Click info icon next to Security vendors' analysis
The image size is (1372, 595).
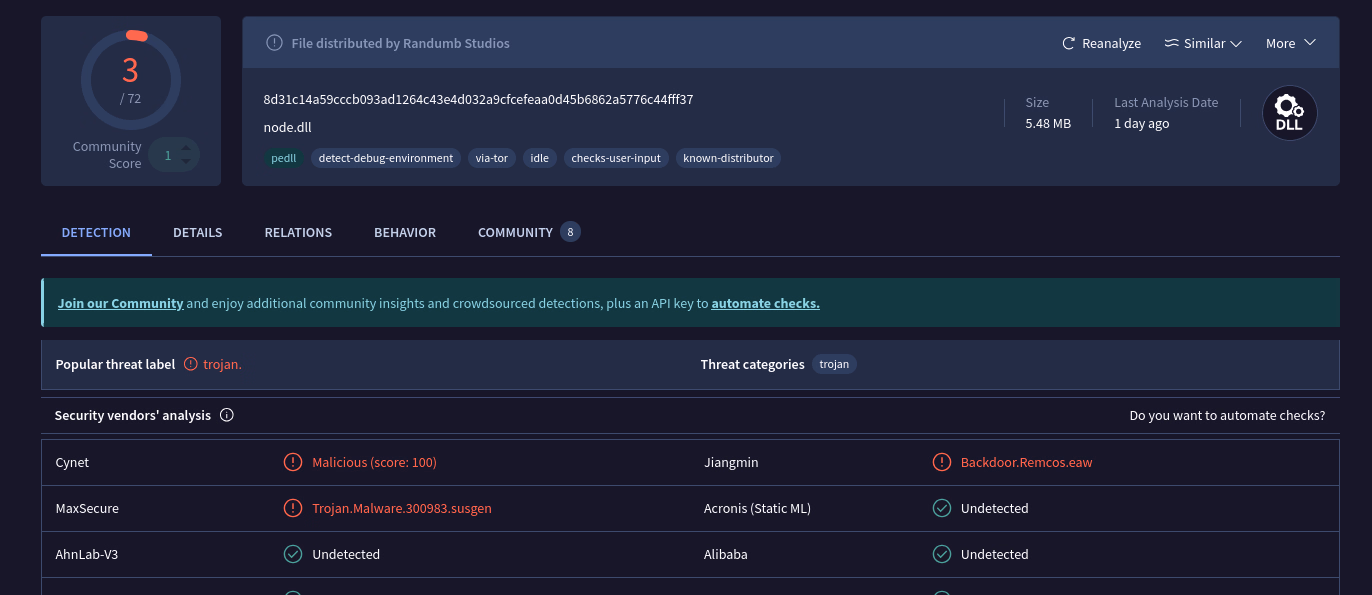(227, 415)
